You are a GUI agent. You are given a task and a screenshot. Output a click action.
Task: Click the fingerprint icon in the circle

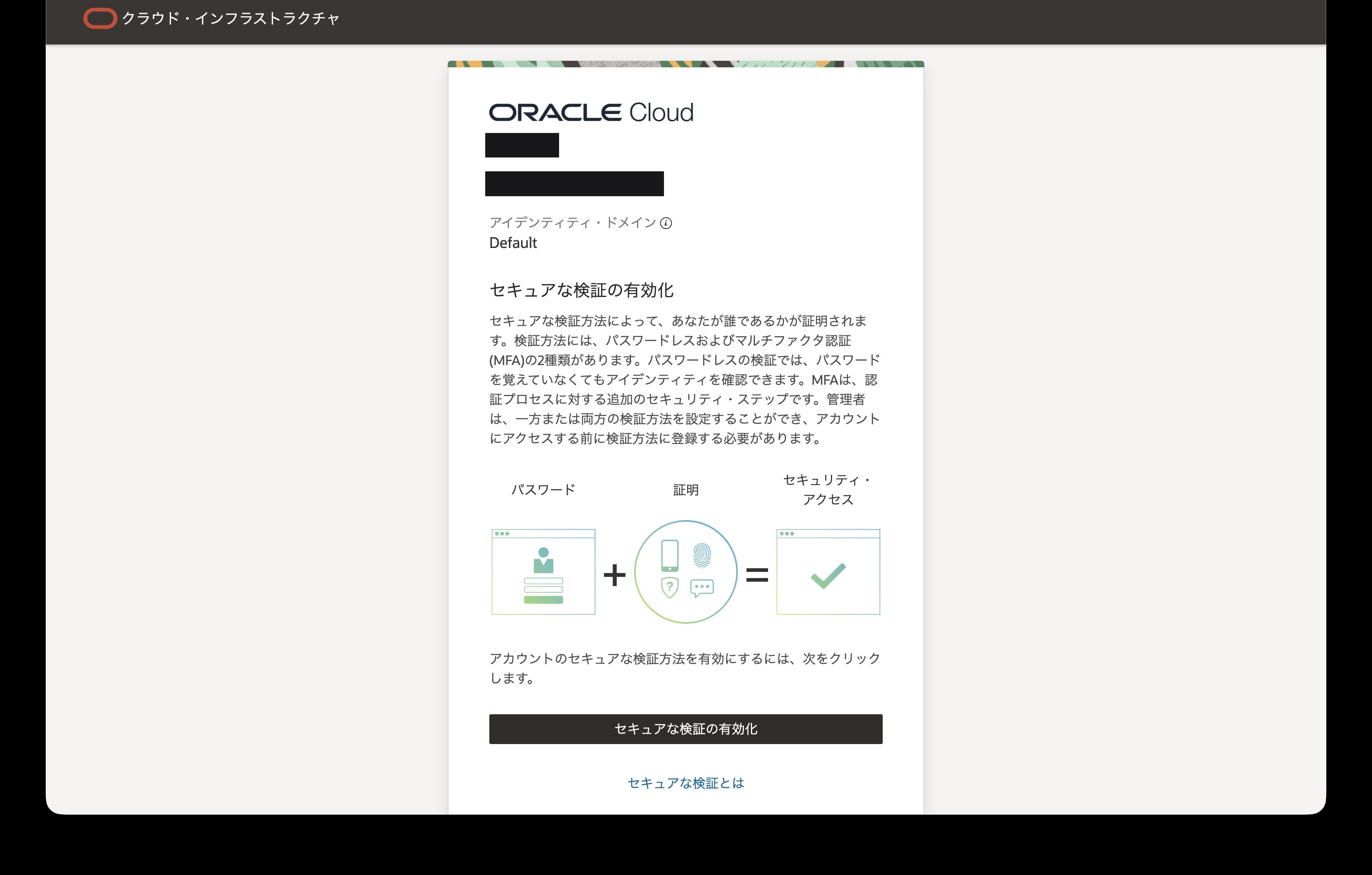pos(702,556)
